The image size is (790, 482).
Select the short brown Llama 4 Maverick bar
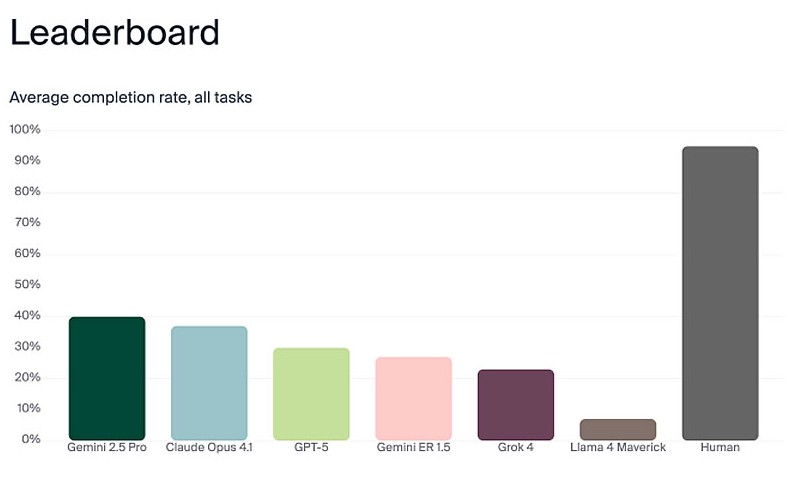[x=618, y=429]
